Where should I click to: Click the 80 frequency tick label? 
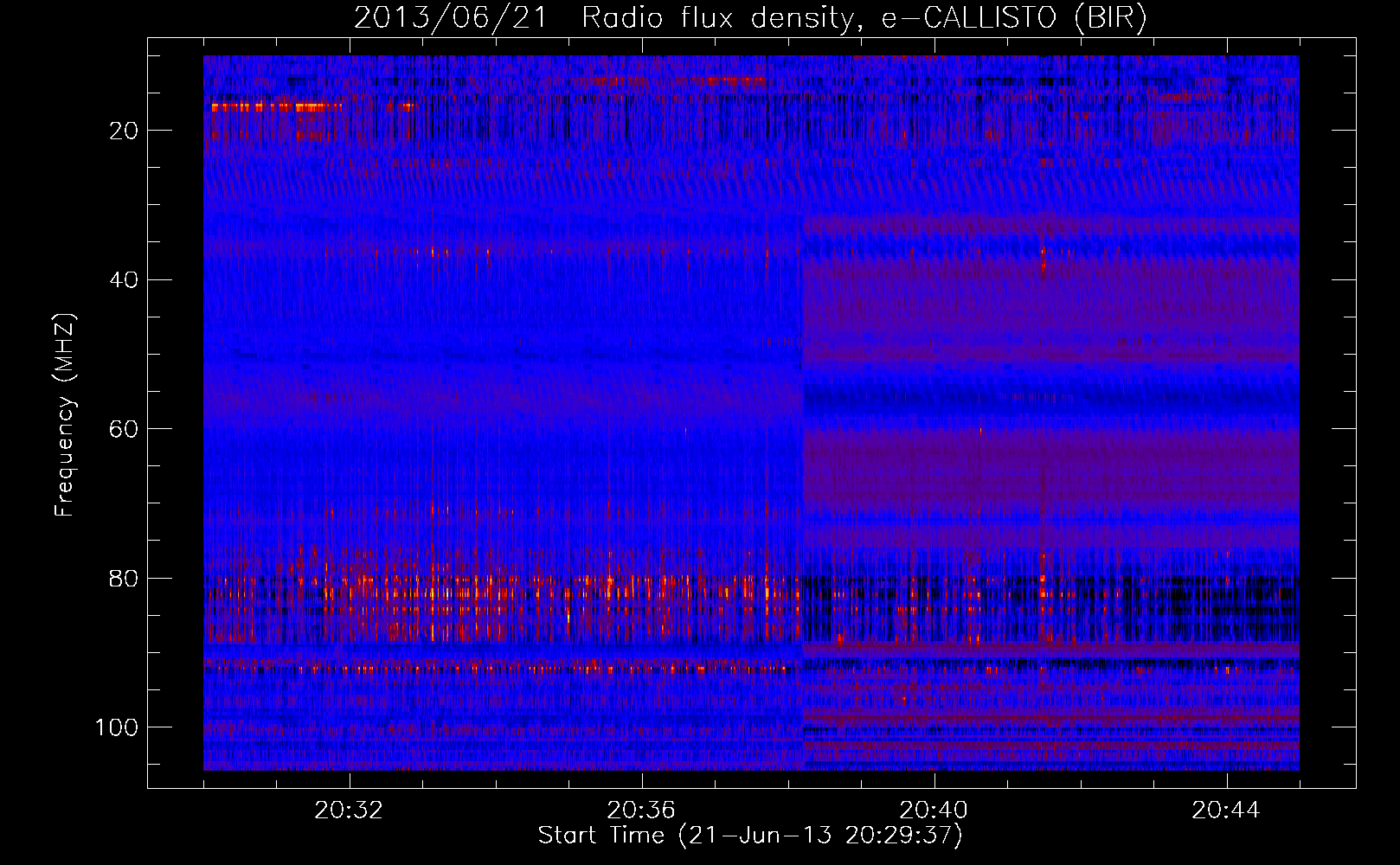125,578
